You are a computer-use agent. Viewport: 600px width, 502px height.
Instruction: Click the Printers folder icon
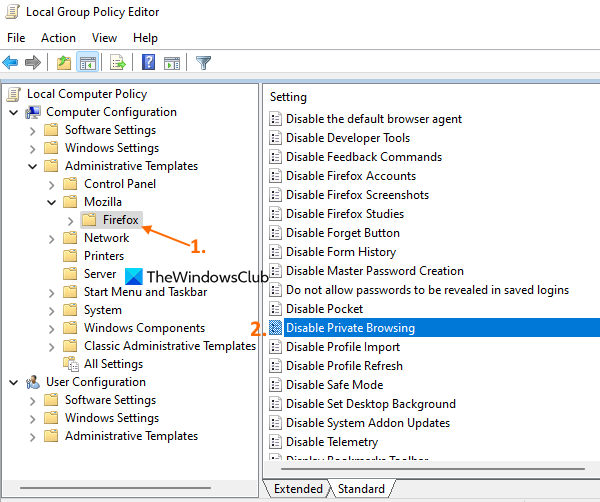(x=70, y=256)
